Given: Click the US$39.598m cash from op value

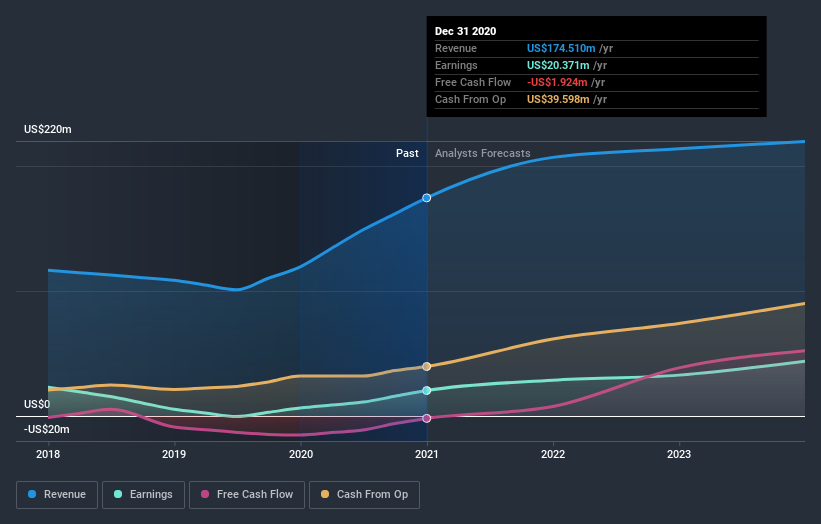Looking at the screenshot, I should pos(558,99).
